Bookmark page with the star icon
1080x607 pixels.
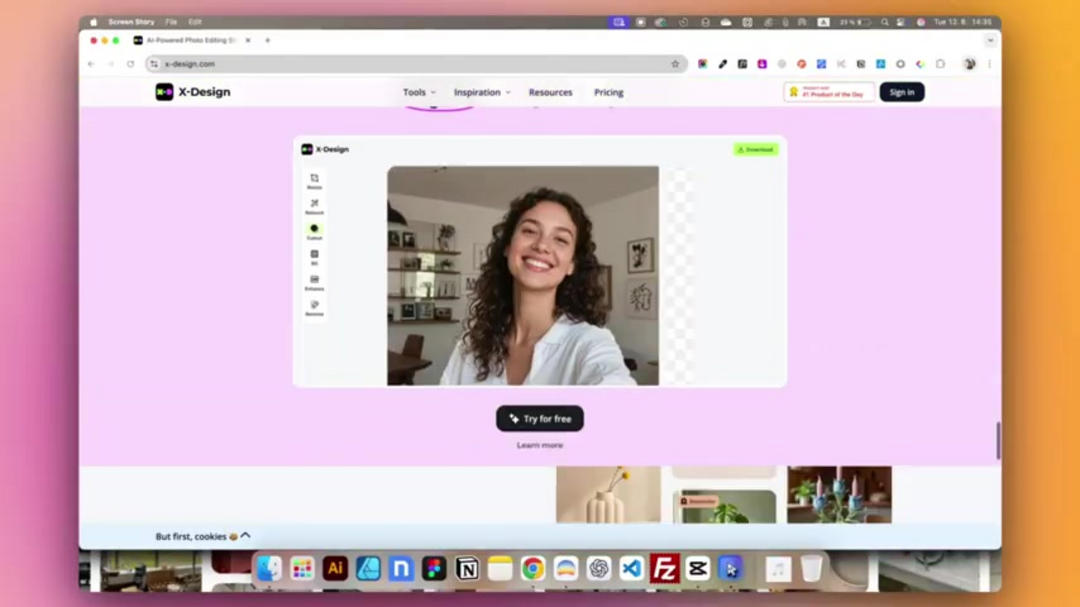click(x=675, y=64)
